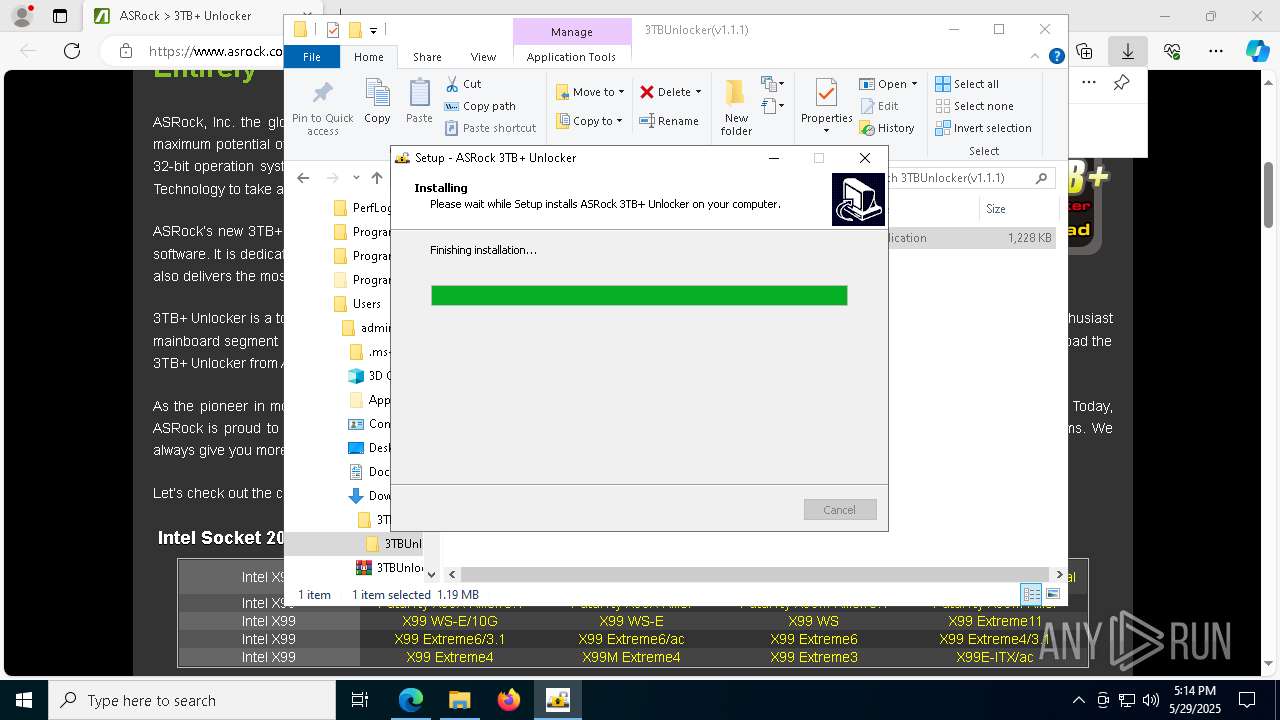Open Task View on taskbar
Screen dimensions: 1280x720
(x=361, y=700)
